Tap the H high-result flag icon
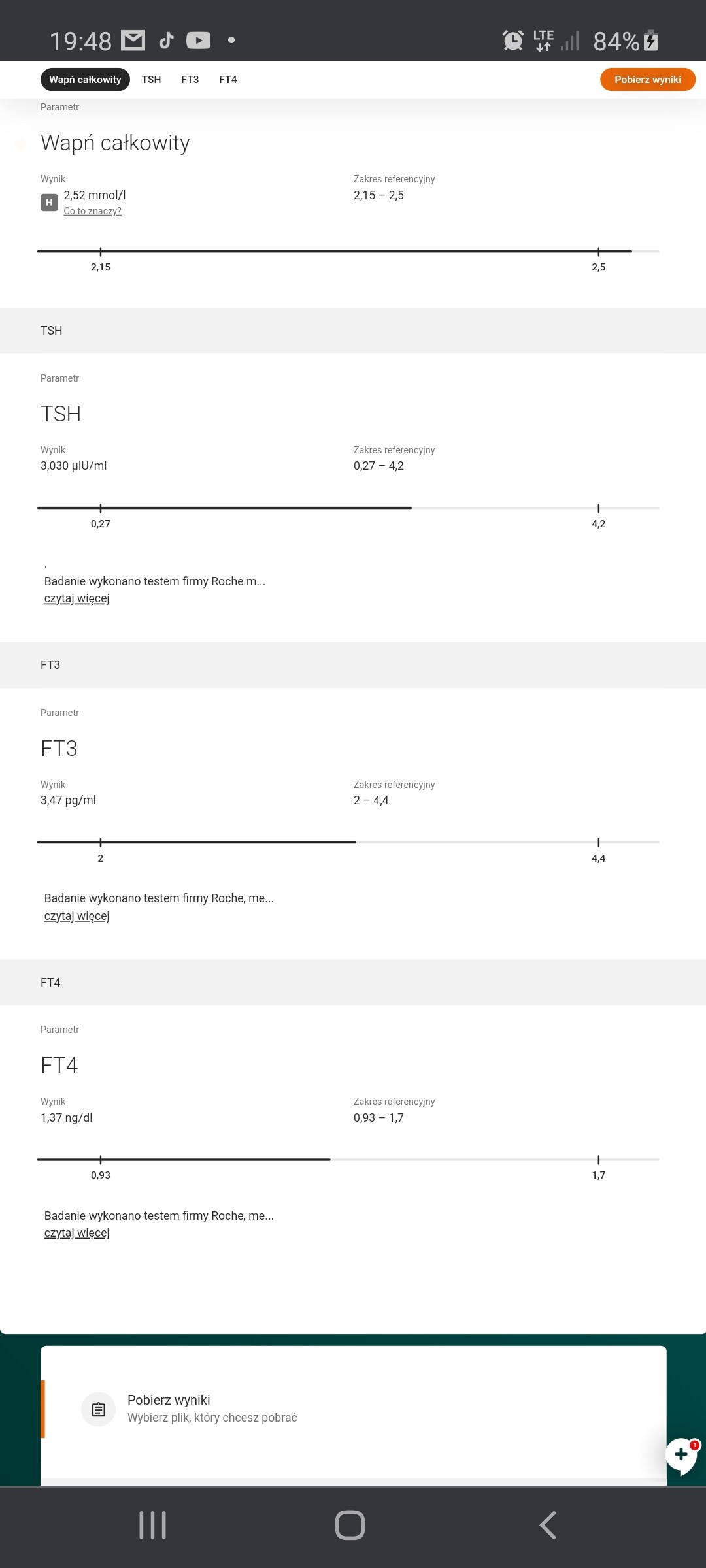 click(49, 203)
